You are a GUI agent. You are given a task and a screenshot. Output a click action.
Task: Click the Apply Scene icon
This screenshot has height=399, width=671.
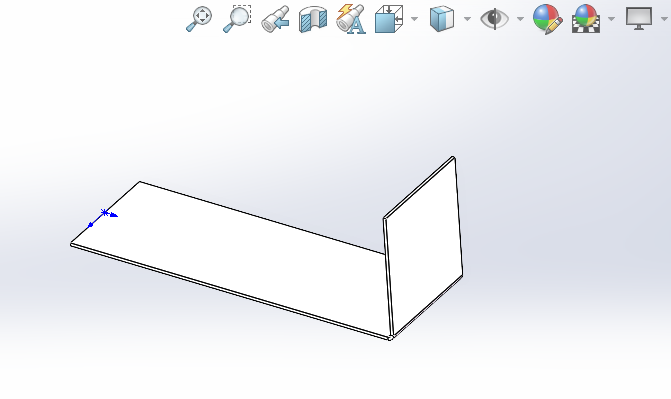point(586,19)
